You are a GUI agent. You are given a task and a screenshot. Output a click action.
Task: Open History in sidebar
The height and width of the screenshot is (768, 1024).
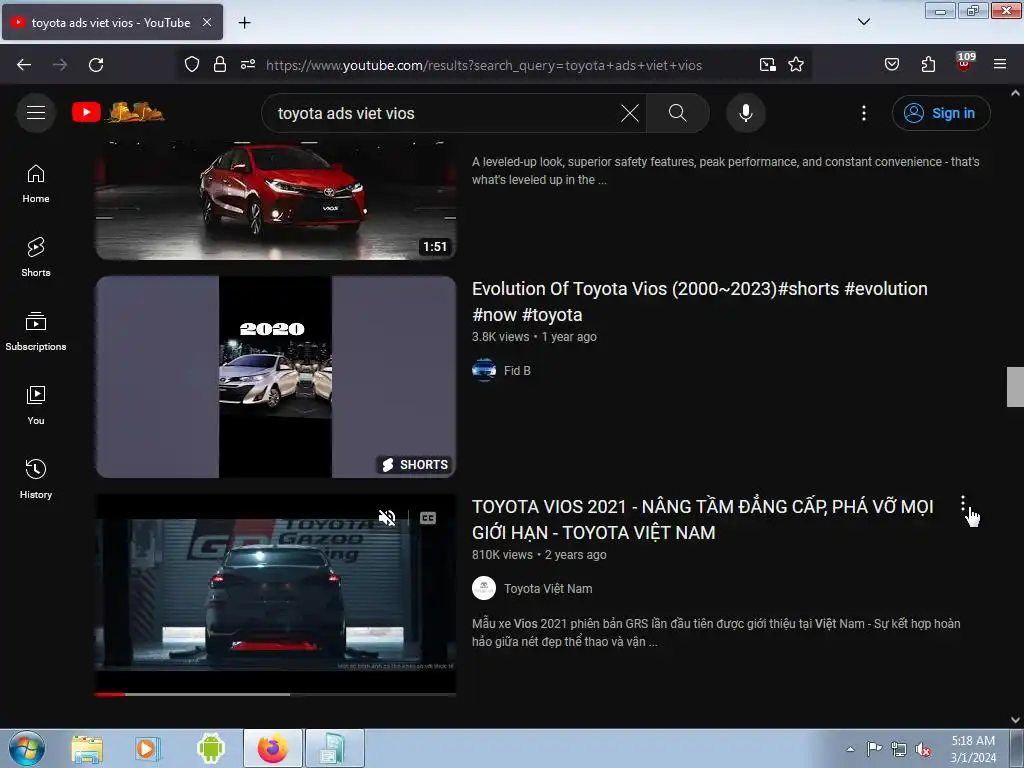click(x=36, y=479)
